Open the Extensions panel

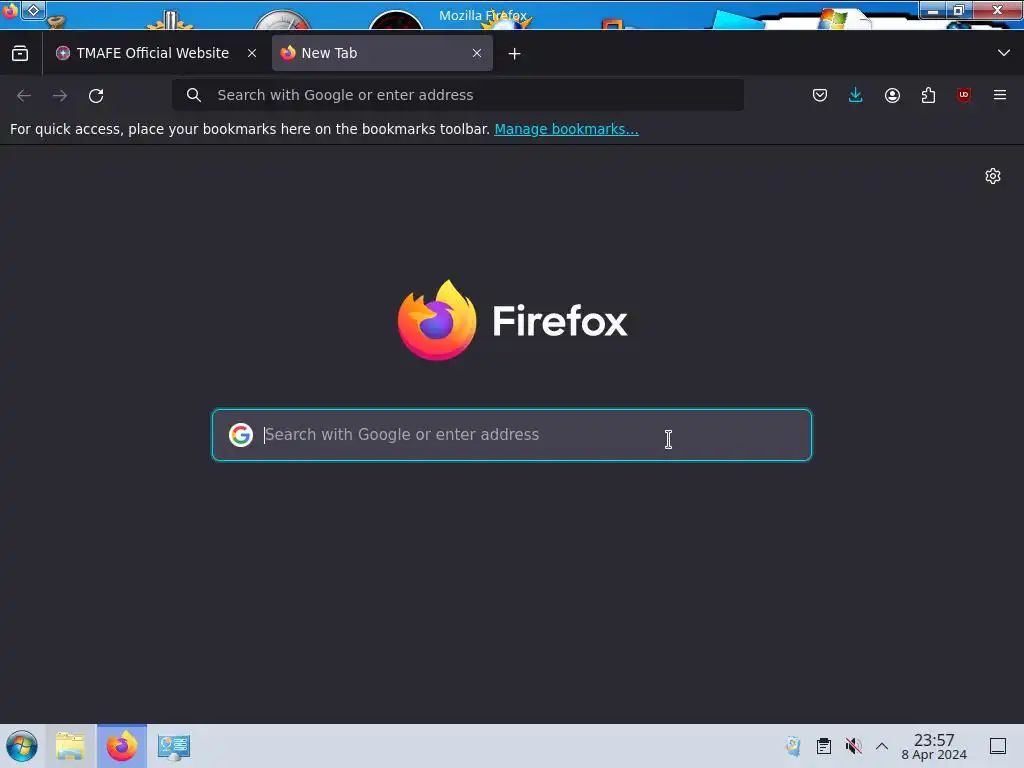point(928,95)
